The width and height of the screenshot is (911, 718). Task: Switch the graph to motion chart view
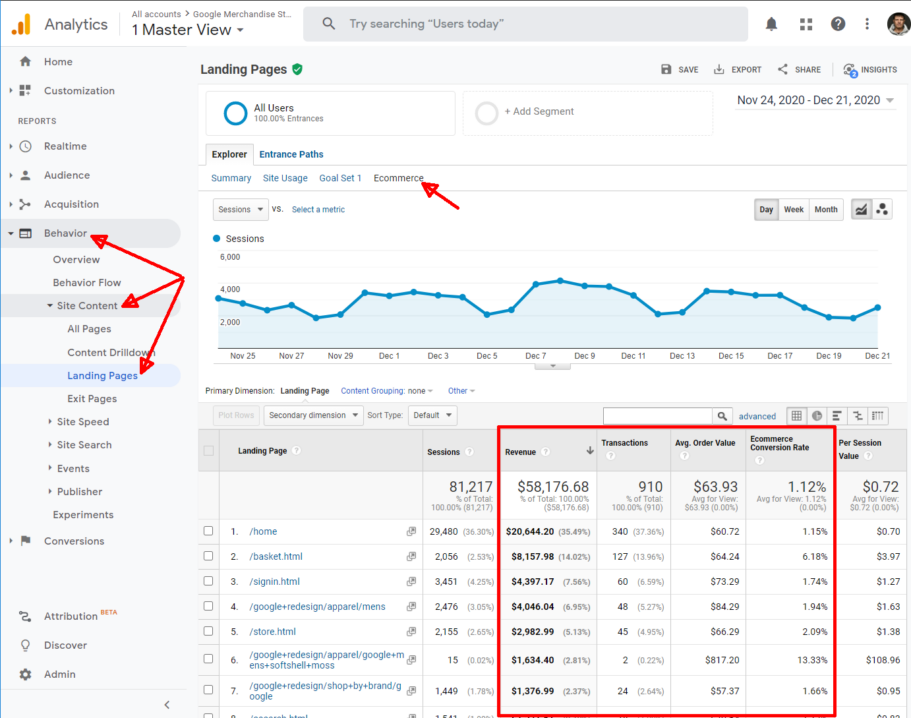(x=883, y=207)
